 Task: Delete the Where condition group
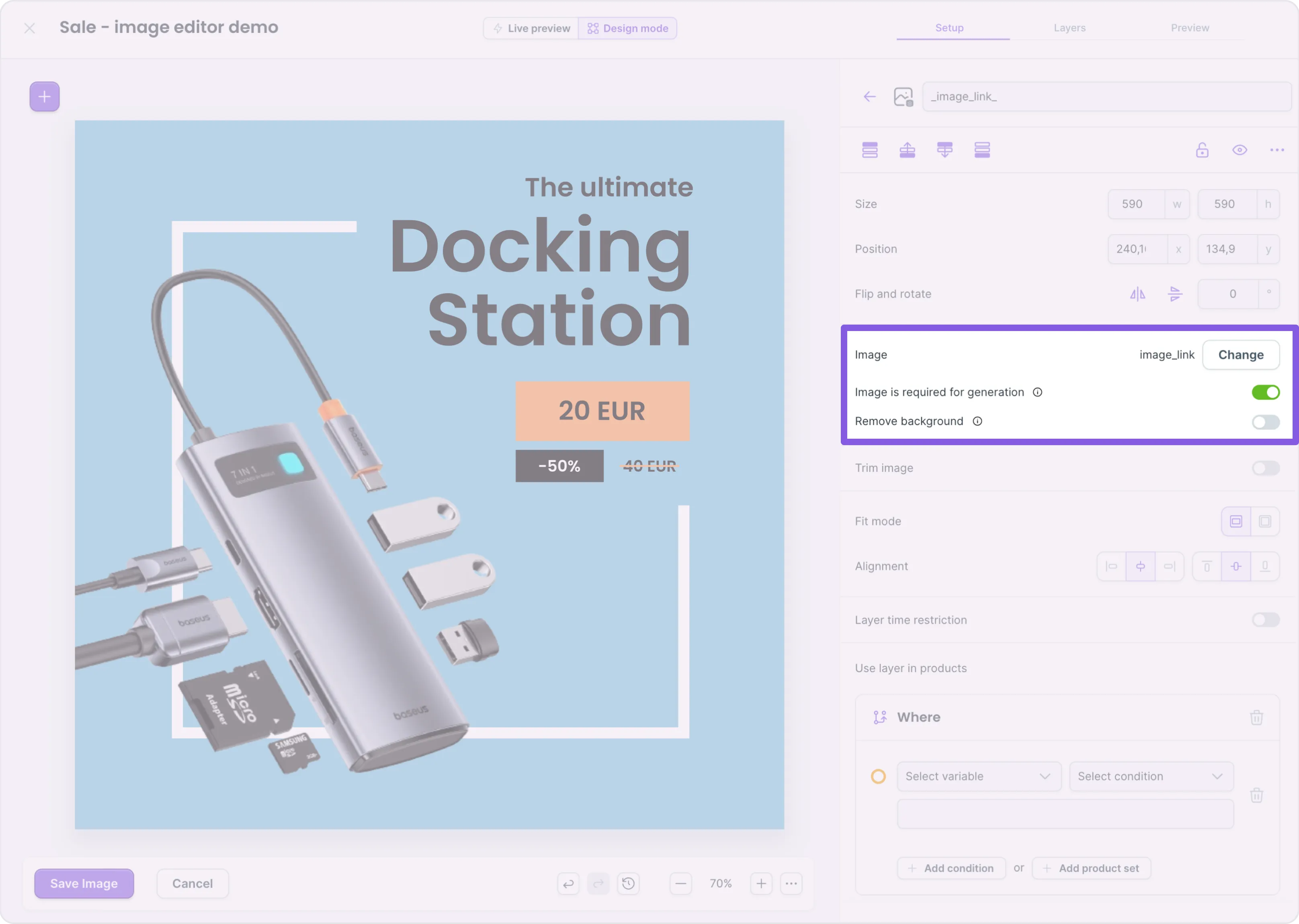click(1256, 717)
